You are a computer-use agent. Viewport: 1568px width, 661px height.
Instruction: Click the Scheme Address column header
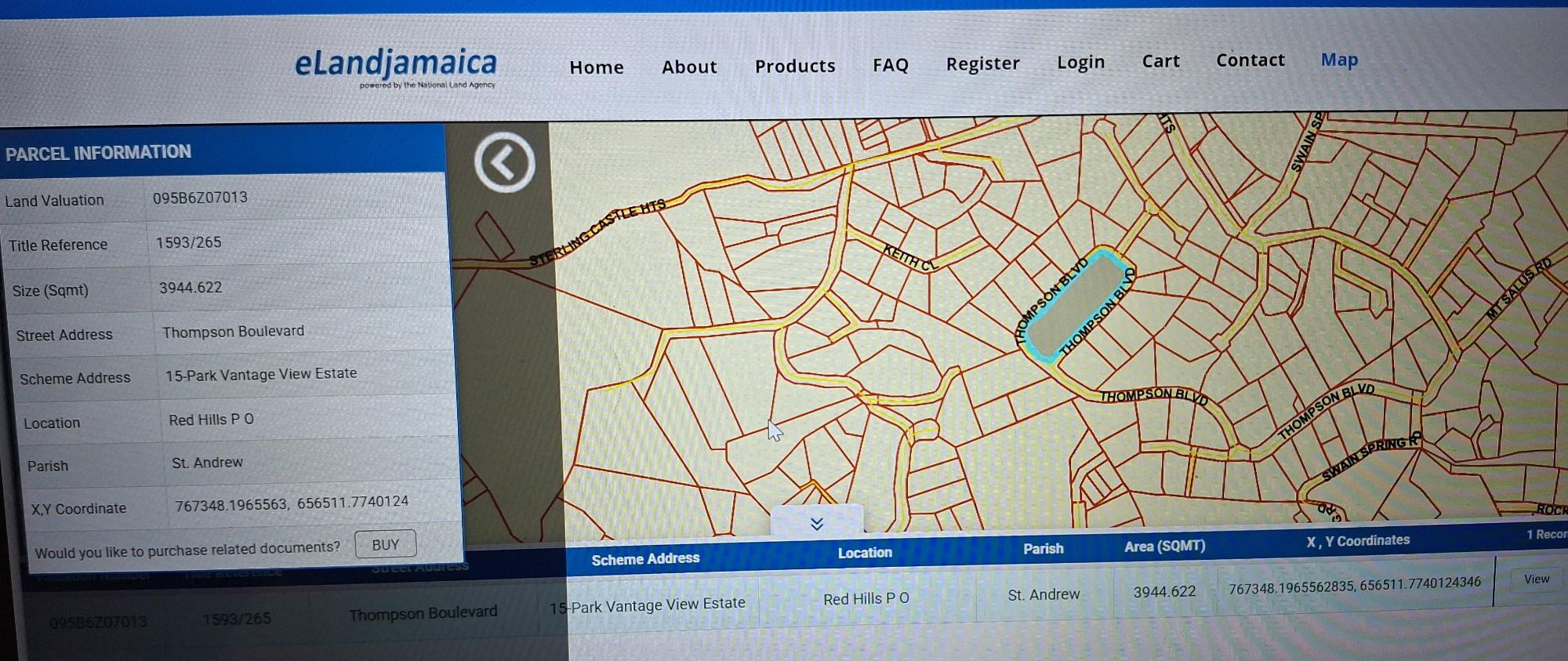coord(645,558)
